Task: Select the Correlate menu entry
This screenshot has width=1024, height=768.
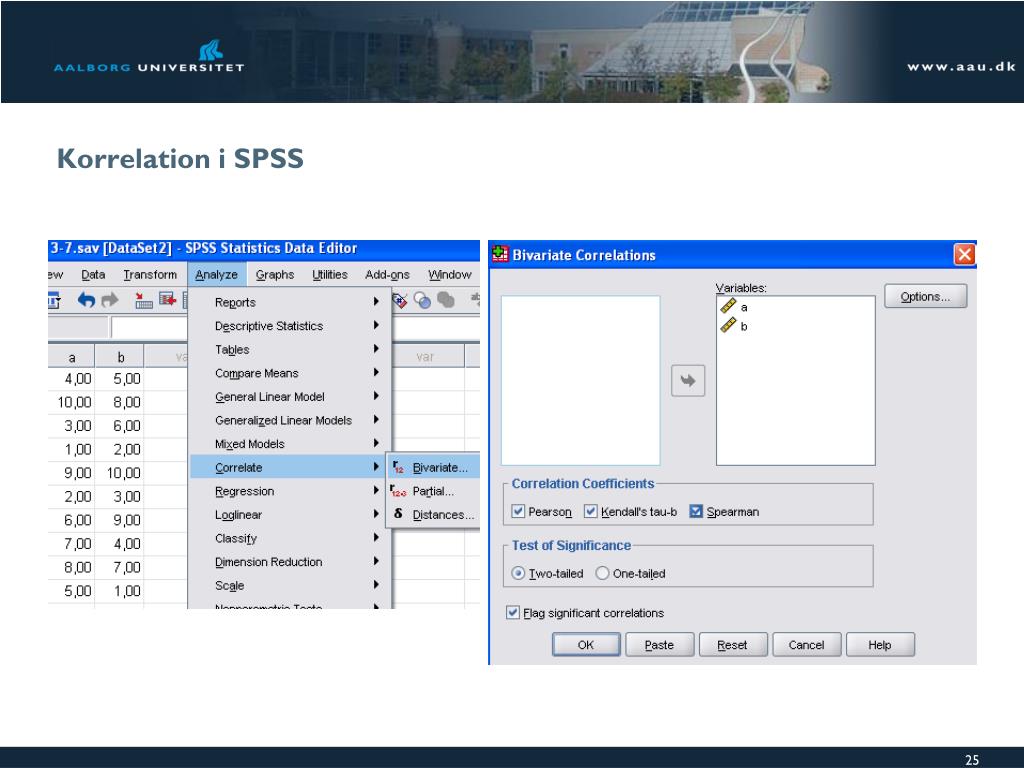Action: 288,468
